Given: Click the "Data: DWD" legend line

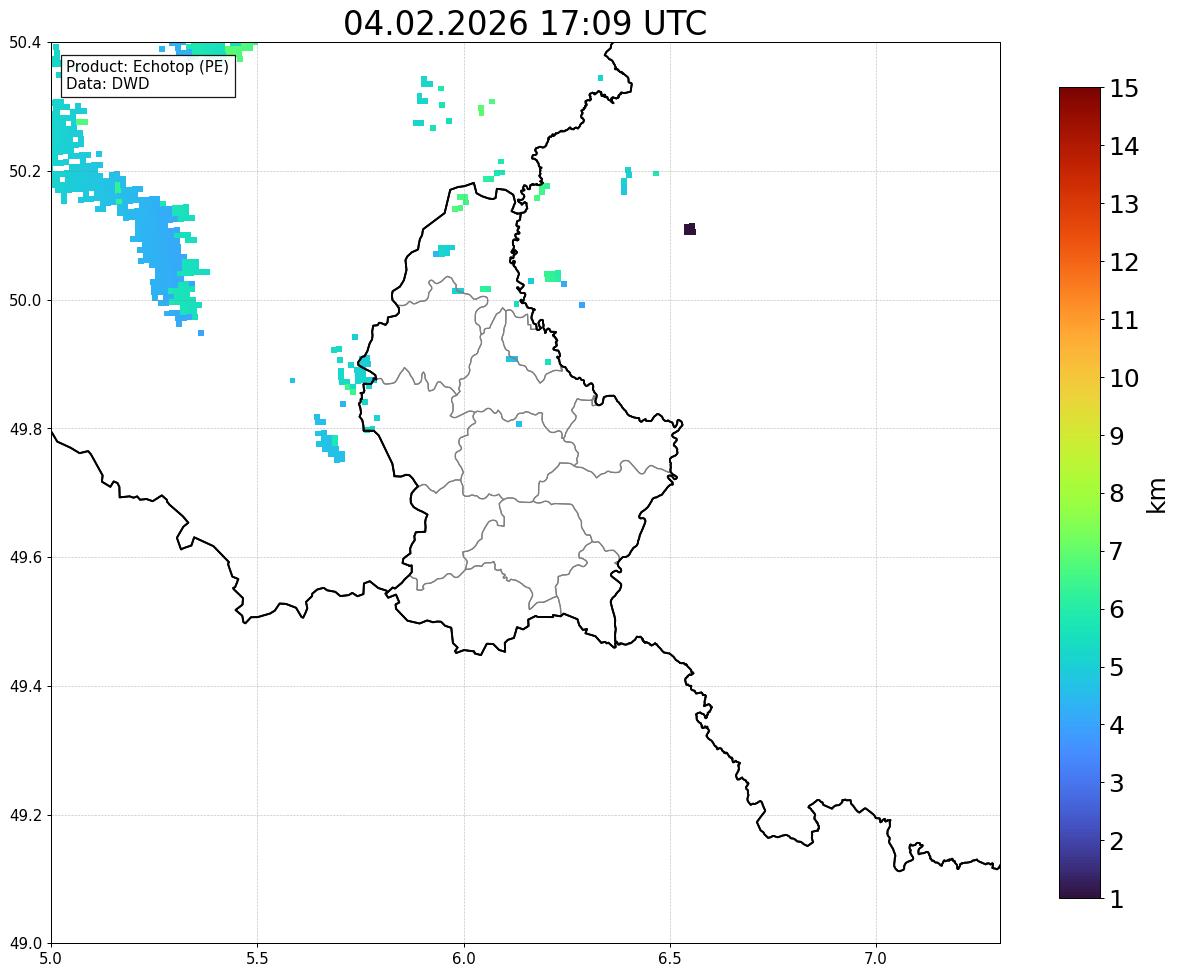Looking at the screenshot, I should point(107,83).
